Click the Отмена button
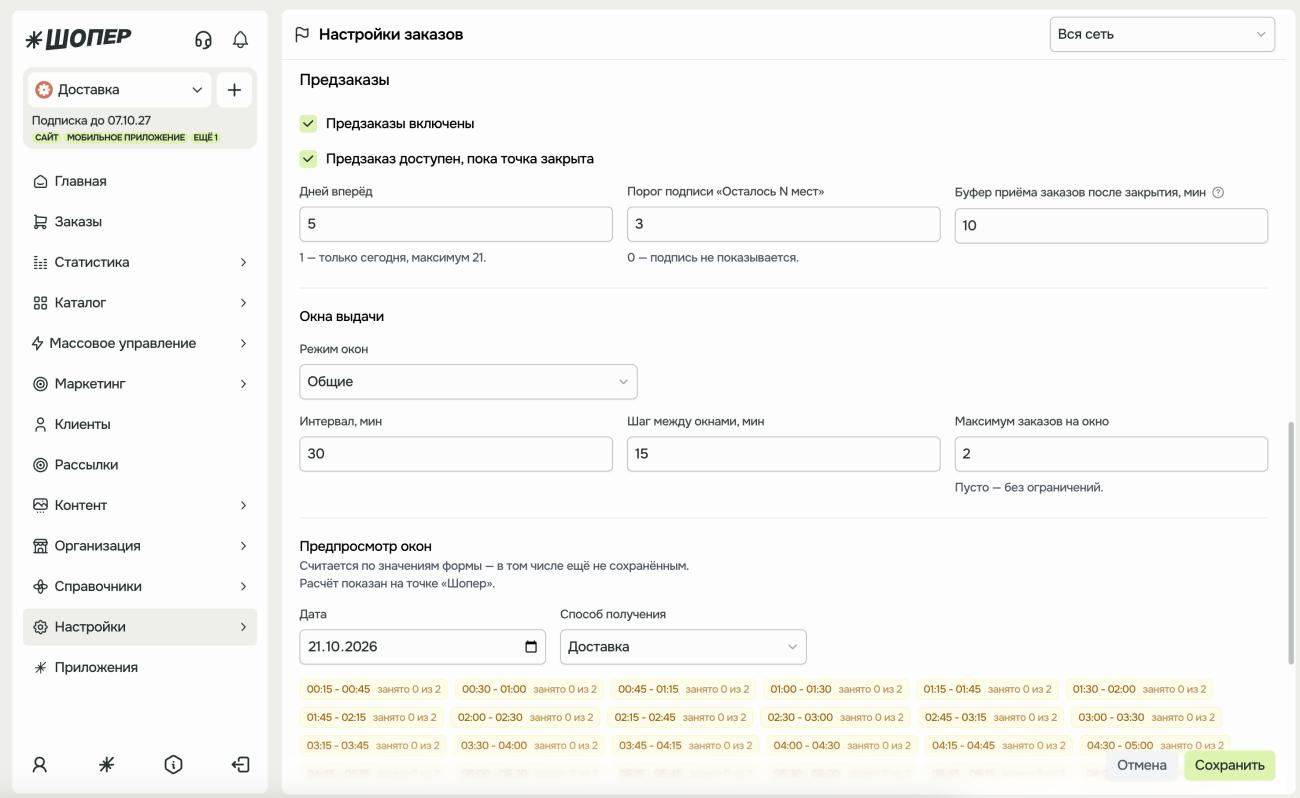This screenshot has height=798, width=1300. (1142, 766)
